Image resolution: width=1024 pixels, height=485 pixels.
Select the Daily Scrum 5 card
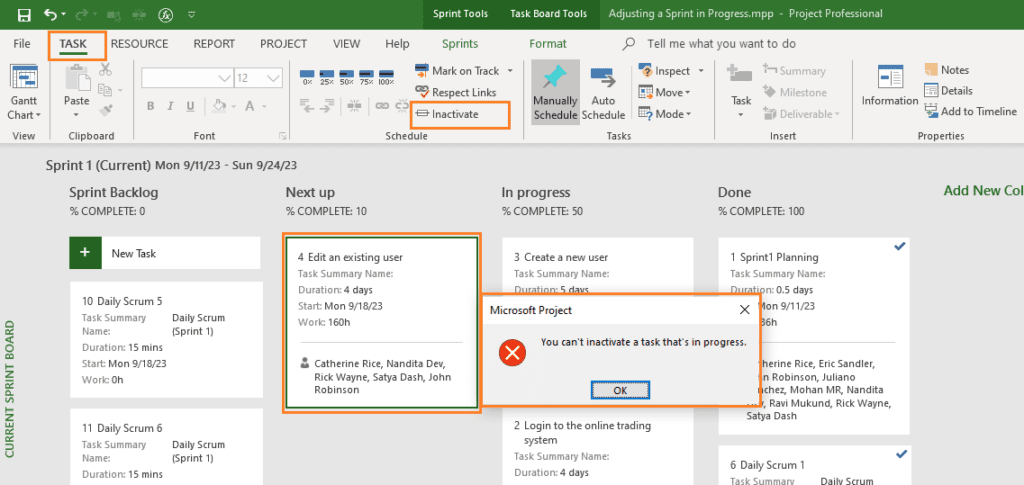point(166,340)
